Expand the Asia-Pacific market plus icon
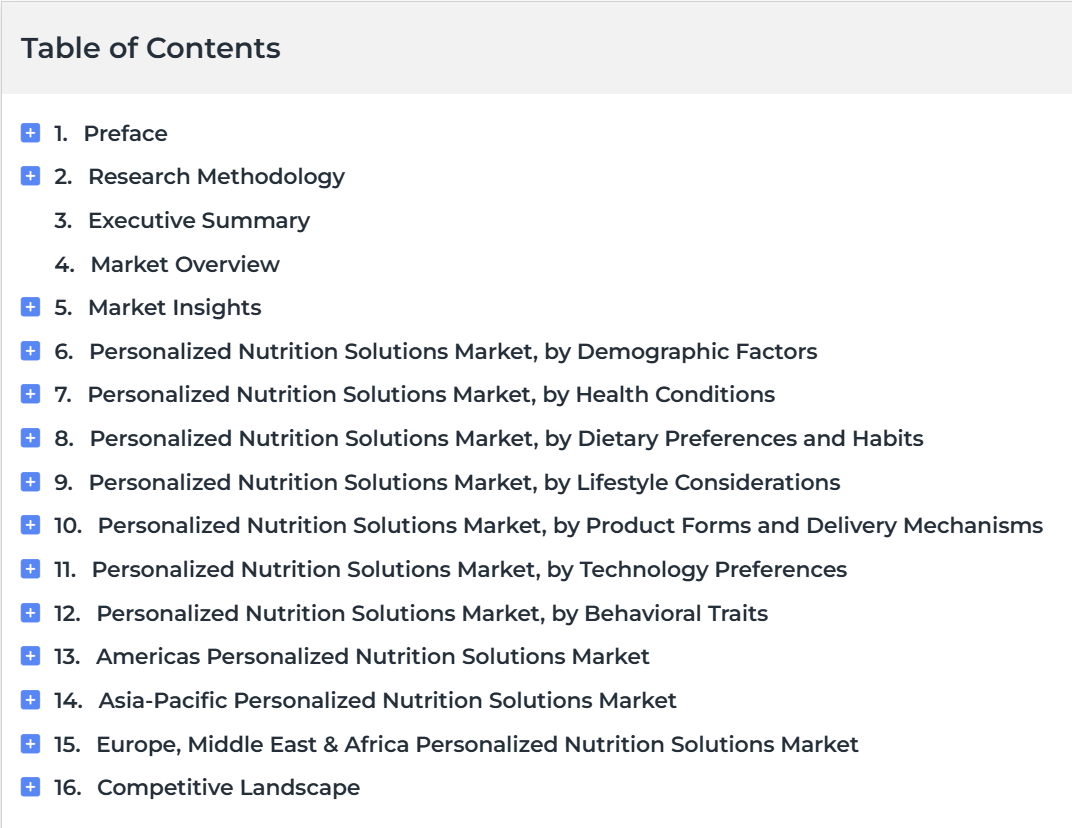Image resolution: width=1072 pixels, height=828 pixels. pyautogui.click(x=30, y=699)
